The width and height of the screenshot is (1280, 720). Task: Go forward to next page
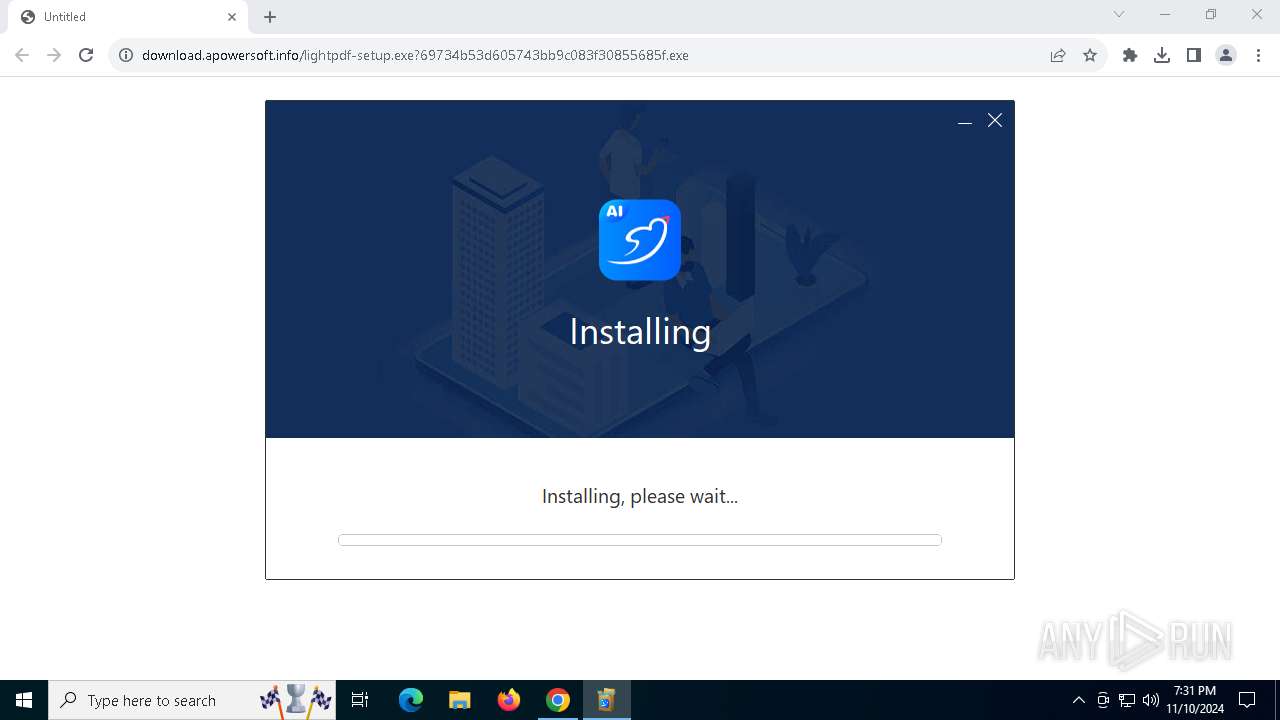point(54,55)
